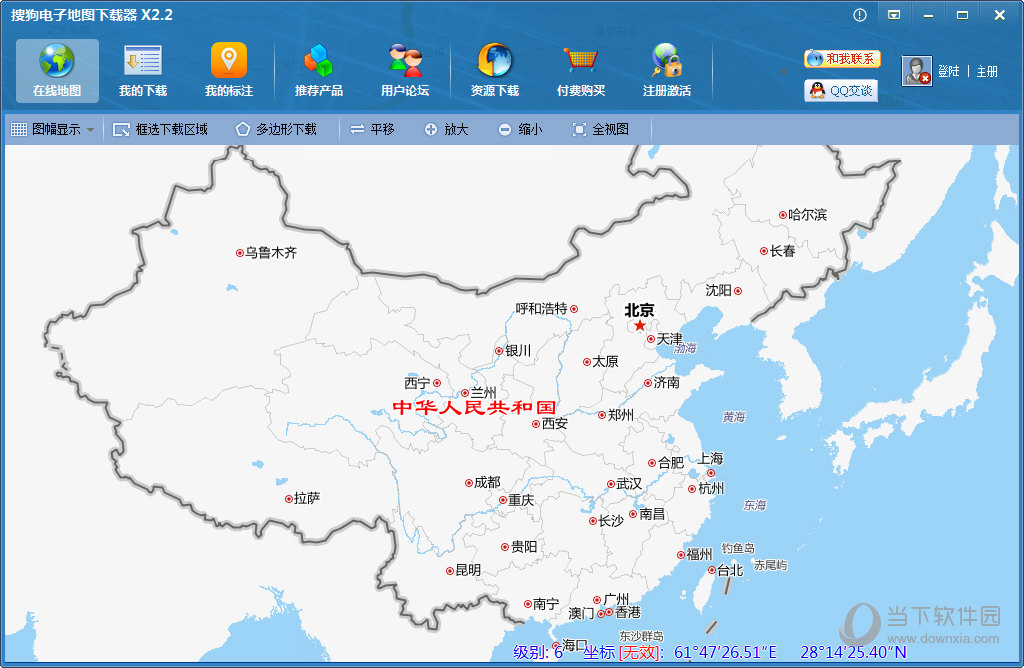The height and width of the screenshot is (668, 1024).
Task: Click the 天津 city label
Action: [669, 339]
